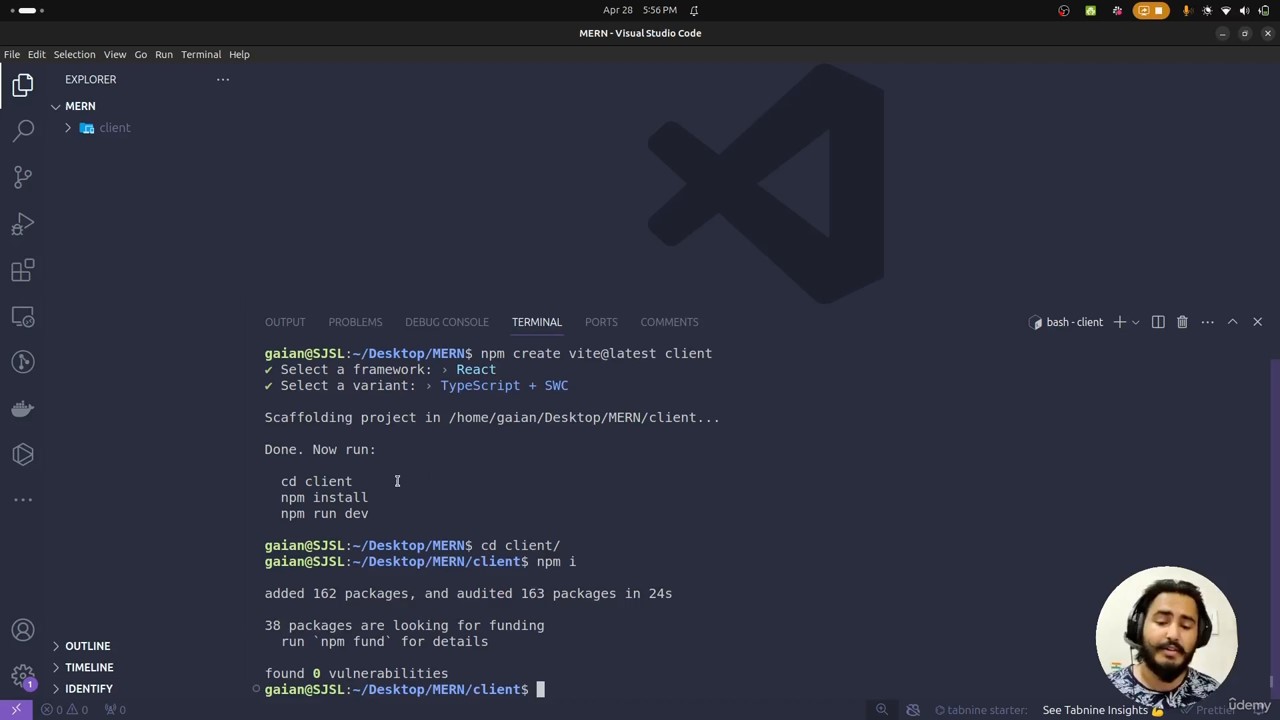
Task: Click the ports forwarded indicator in status bar
Action: coord(115,710)
